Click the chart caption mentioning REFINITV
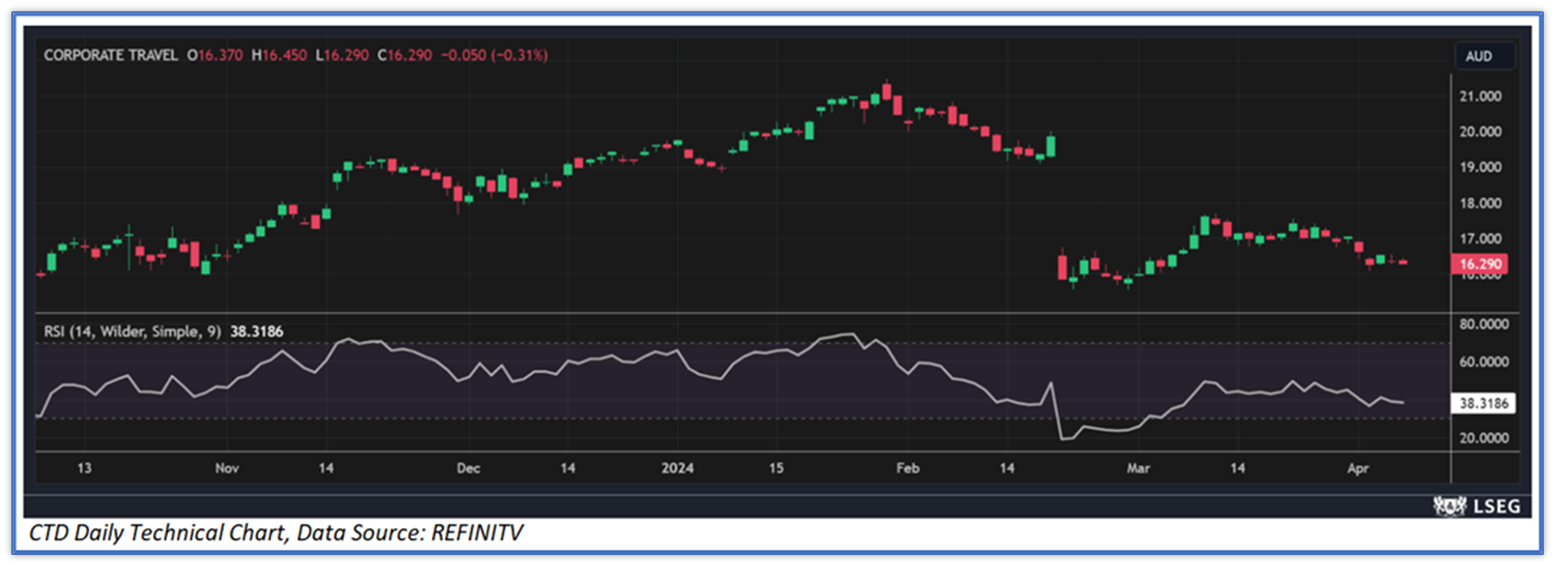 click(x=276, y=534)
